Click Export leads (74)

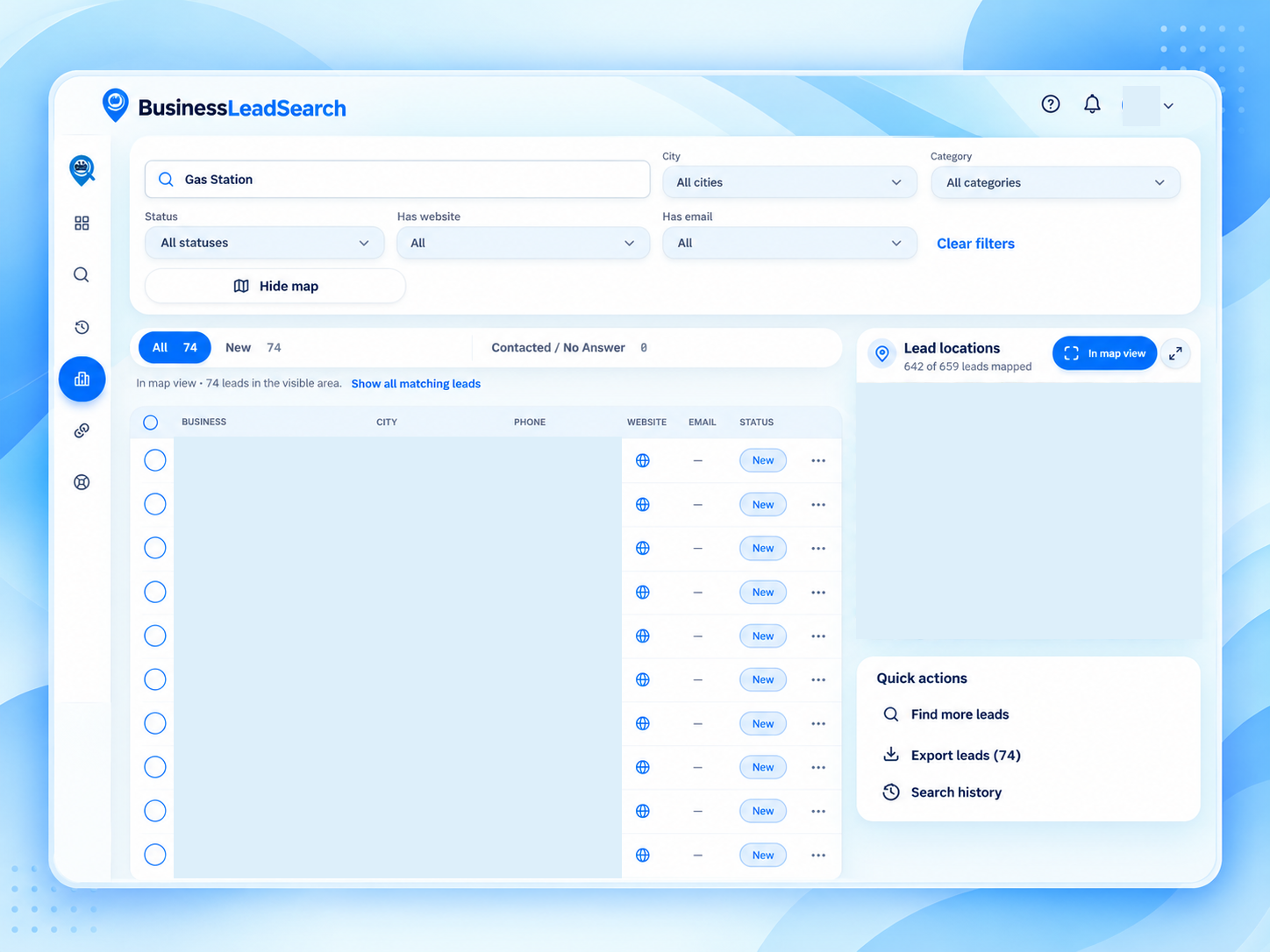click(x=951, y=755)
